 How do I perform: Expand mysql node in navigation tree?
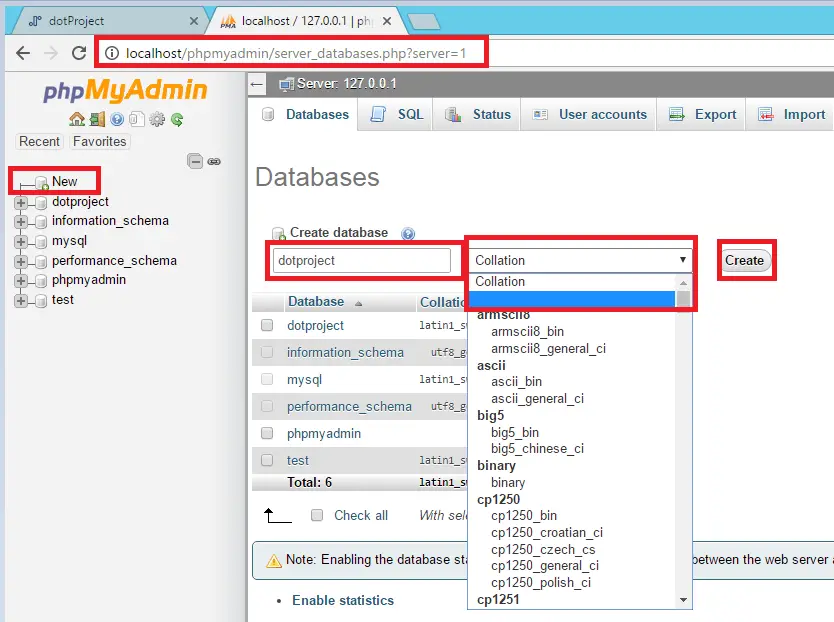click(21, 242)
